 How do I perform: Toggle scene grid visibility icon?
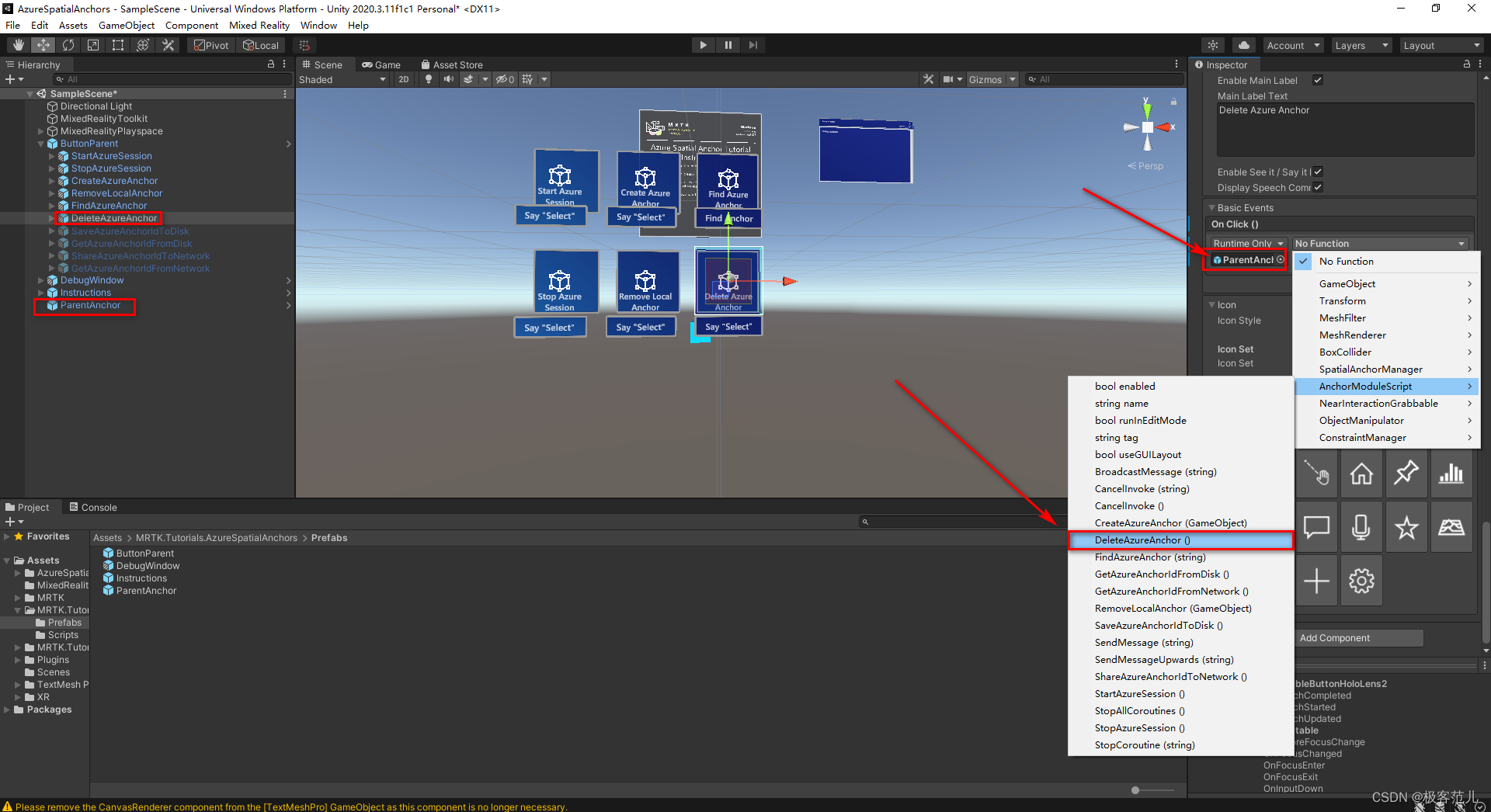(528, 79)
